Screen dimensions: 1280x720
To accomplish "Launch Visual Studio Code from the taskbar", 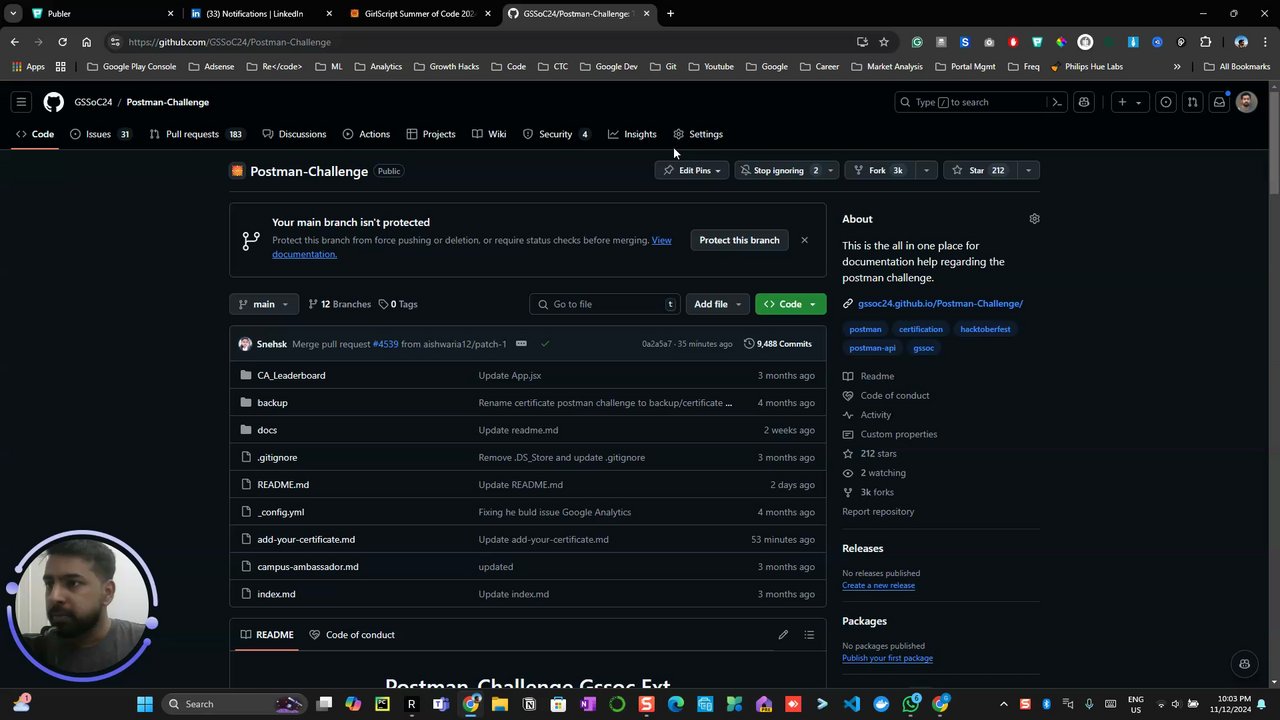I will tap(852, 704).
